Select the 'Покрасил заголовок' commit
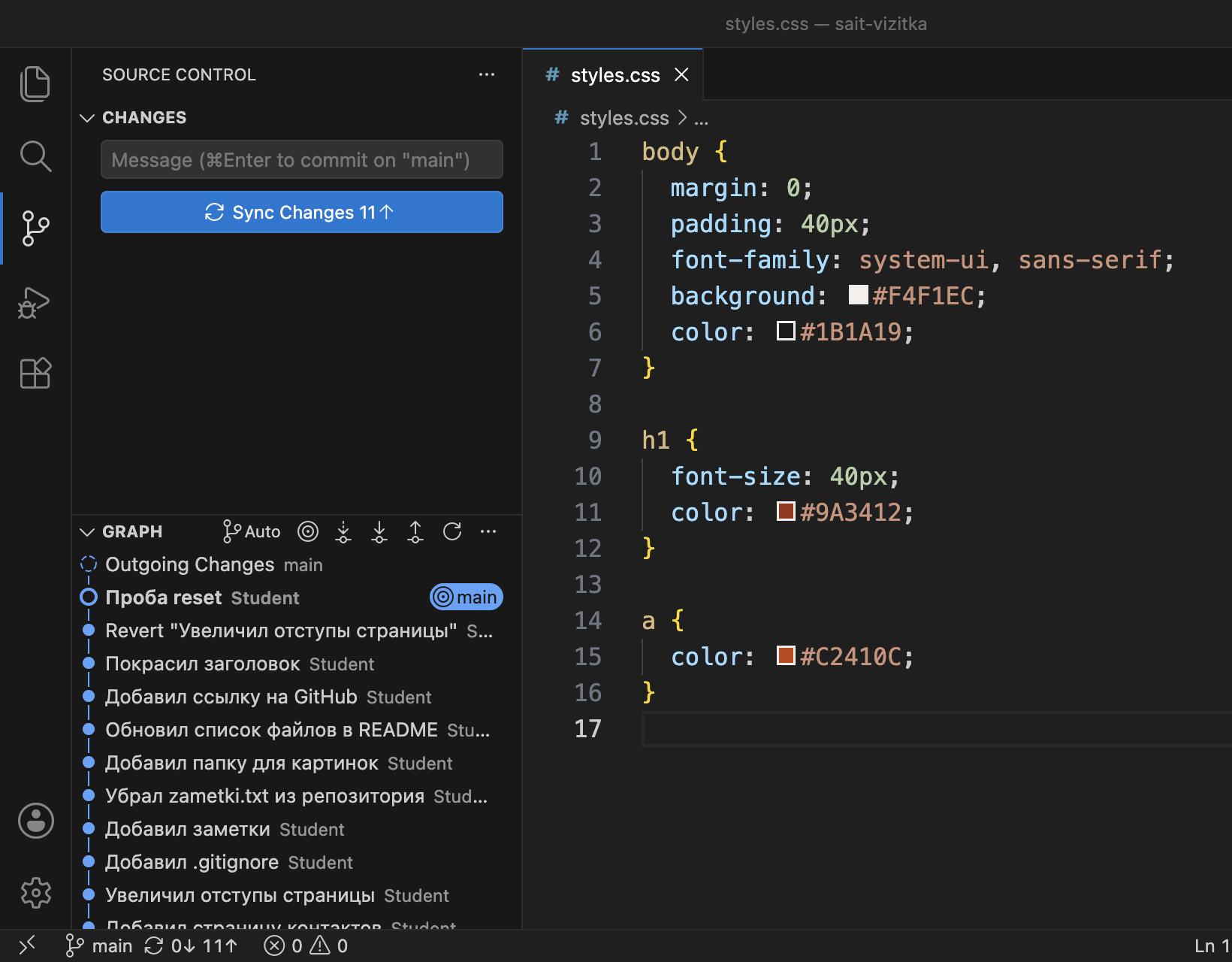The image size is (1232, 962). point(297,664)
